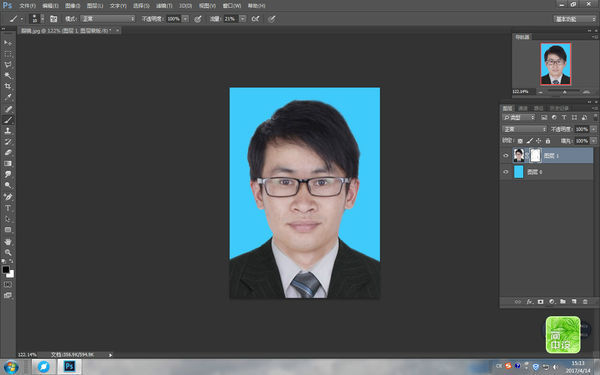Close the open document tab
The height and width of the screenshot is (375, 600).
117,30
